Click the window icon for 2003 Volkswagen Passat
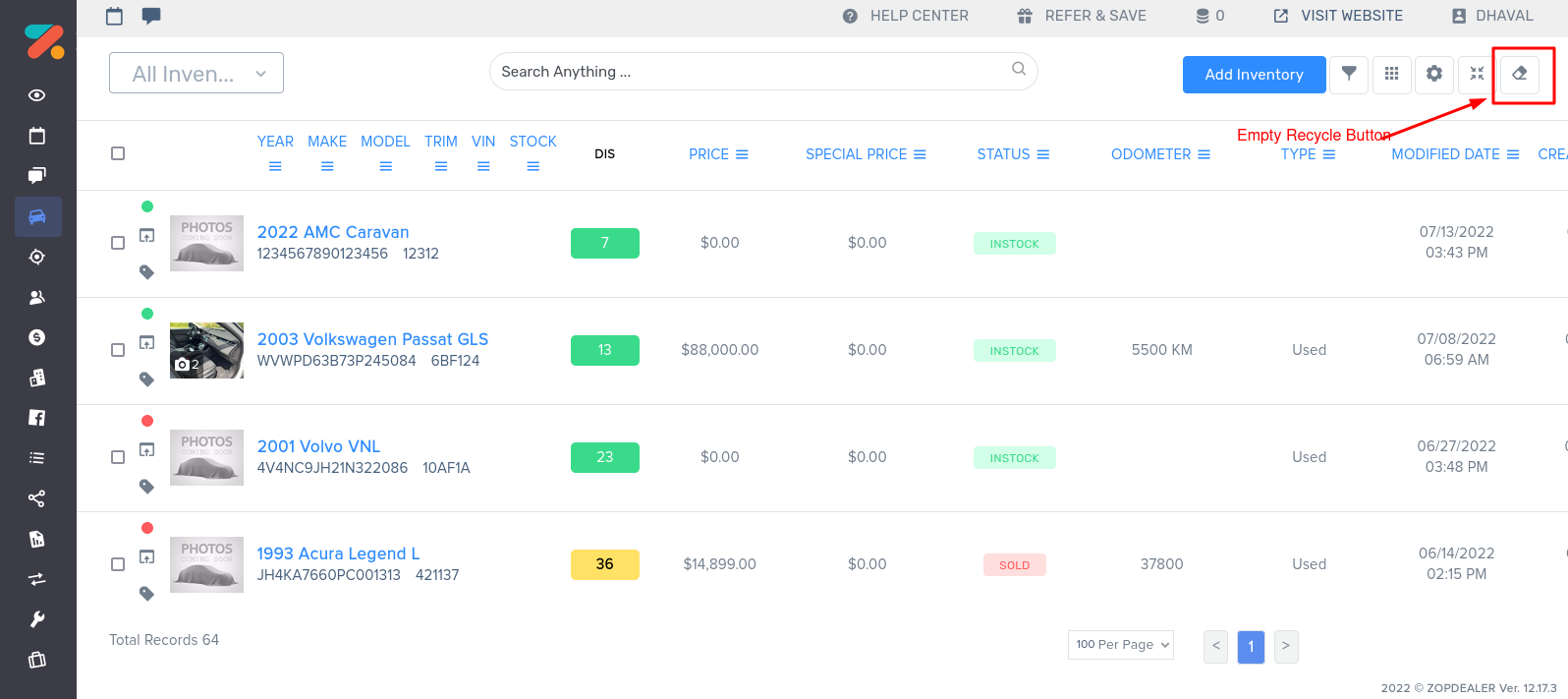The height and width of the screenshot is (699, 1568). tap(146, 342)
